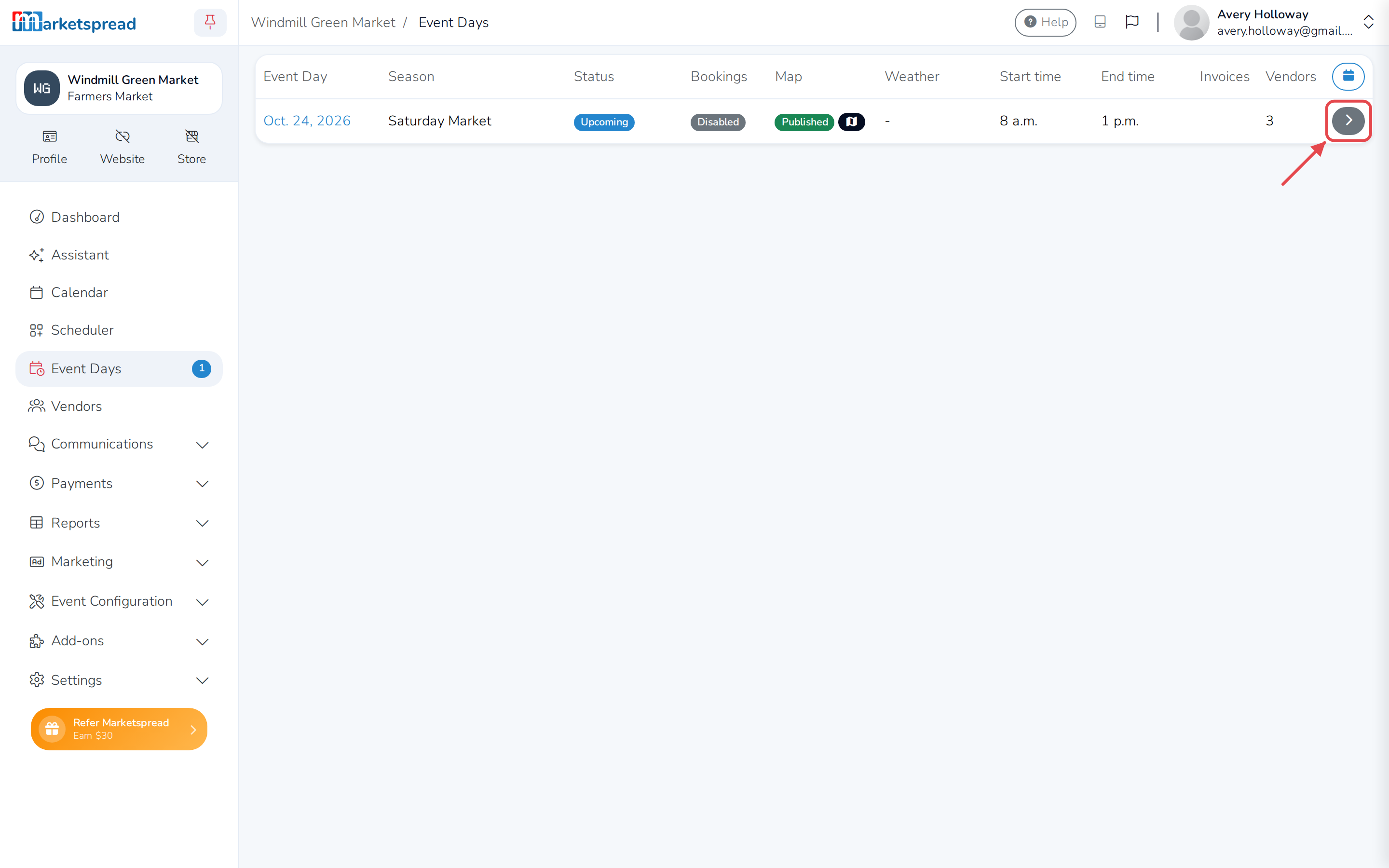Click the pin sidebar icon
This screenshot has height=868, width=1389.
(210, 22)
